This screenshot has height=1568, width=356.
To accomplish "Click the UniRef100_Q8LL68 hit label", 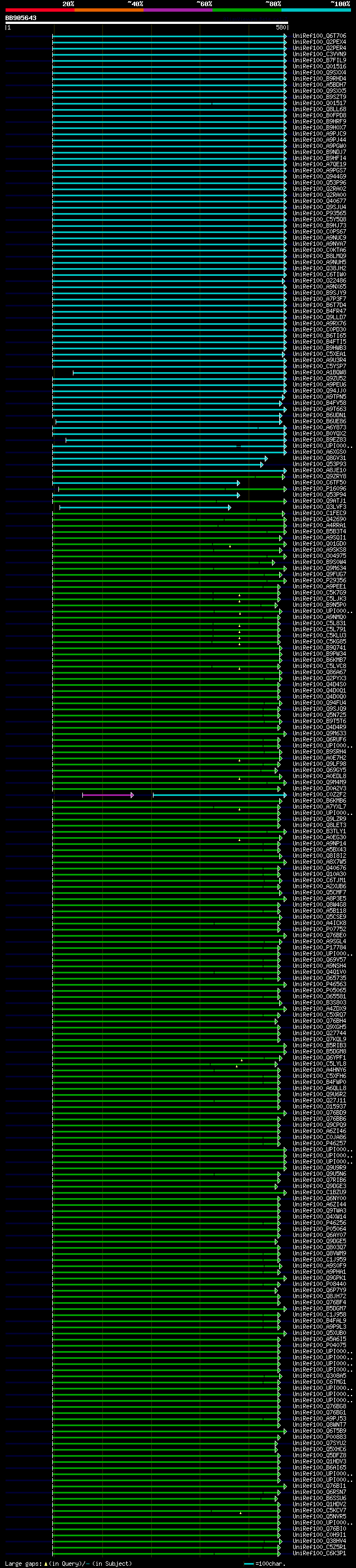I will point(319,110).
